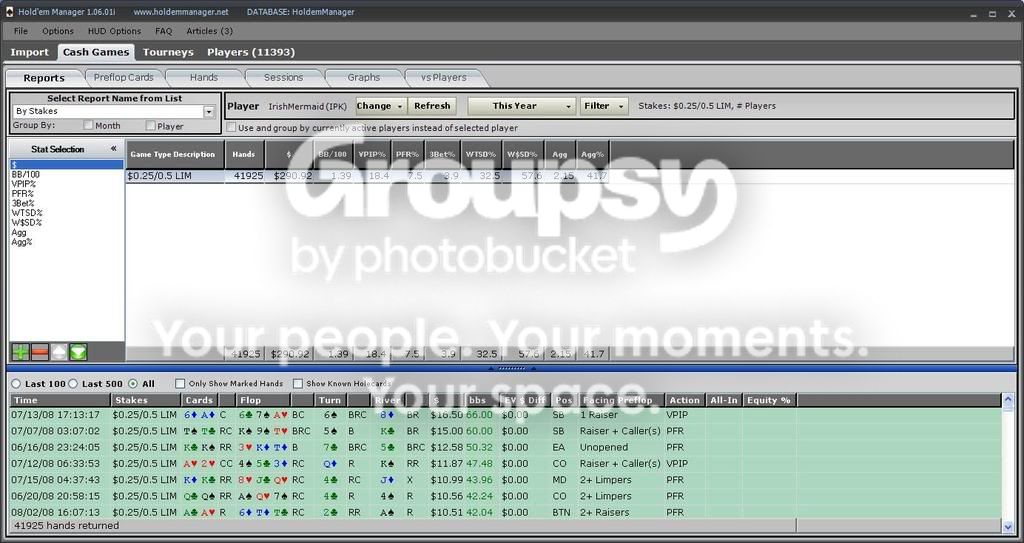Select the Last 500 radio button

point(73,384)
